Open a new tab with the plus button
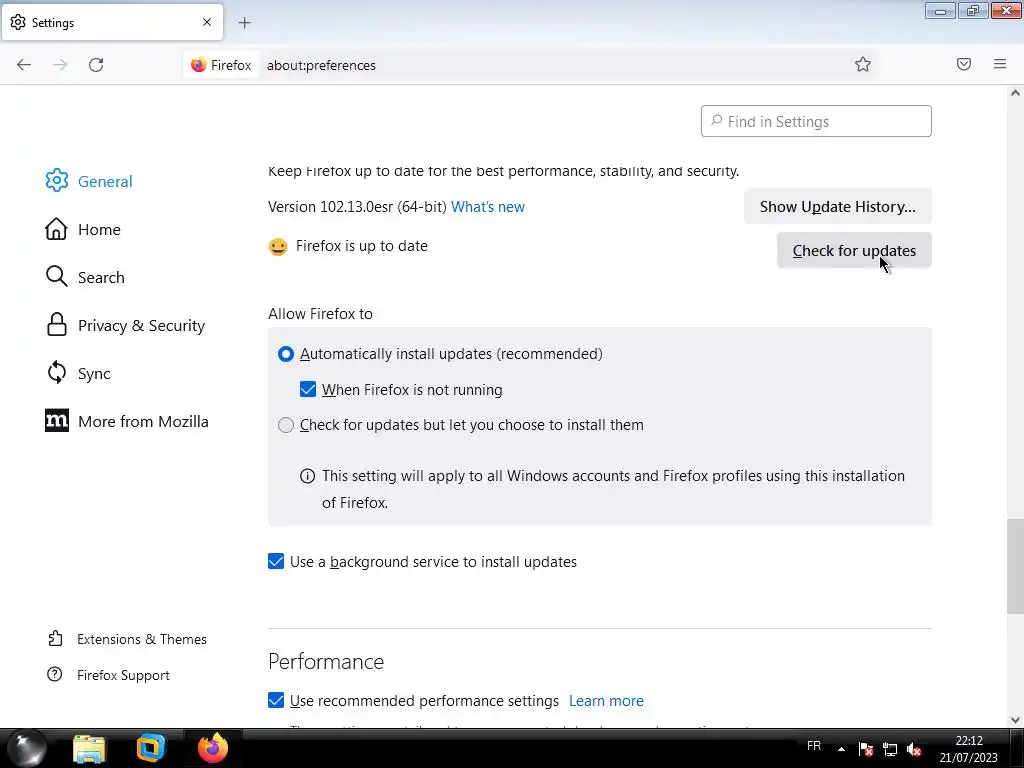This screenshot has width=1024, height=768. coord(244,23)
